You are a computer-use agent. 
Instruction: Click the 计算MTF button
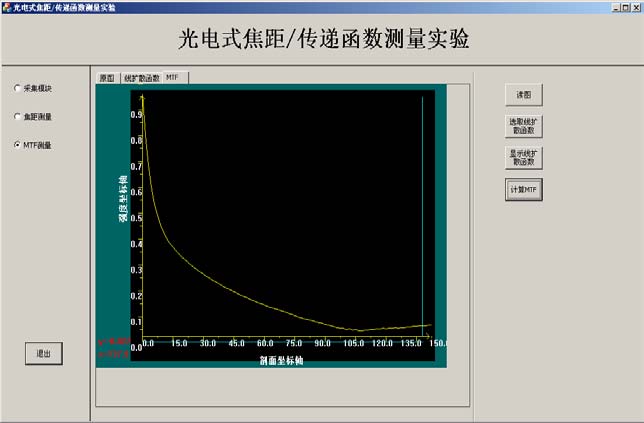[x=524, y=189]
